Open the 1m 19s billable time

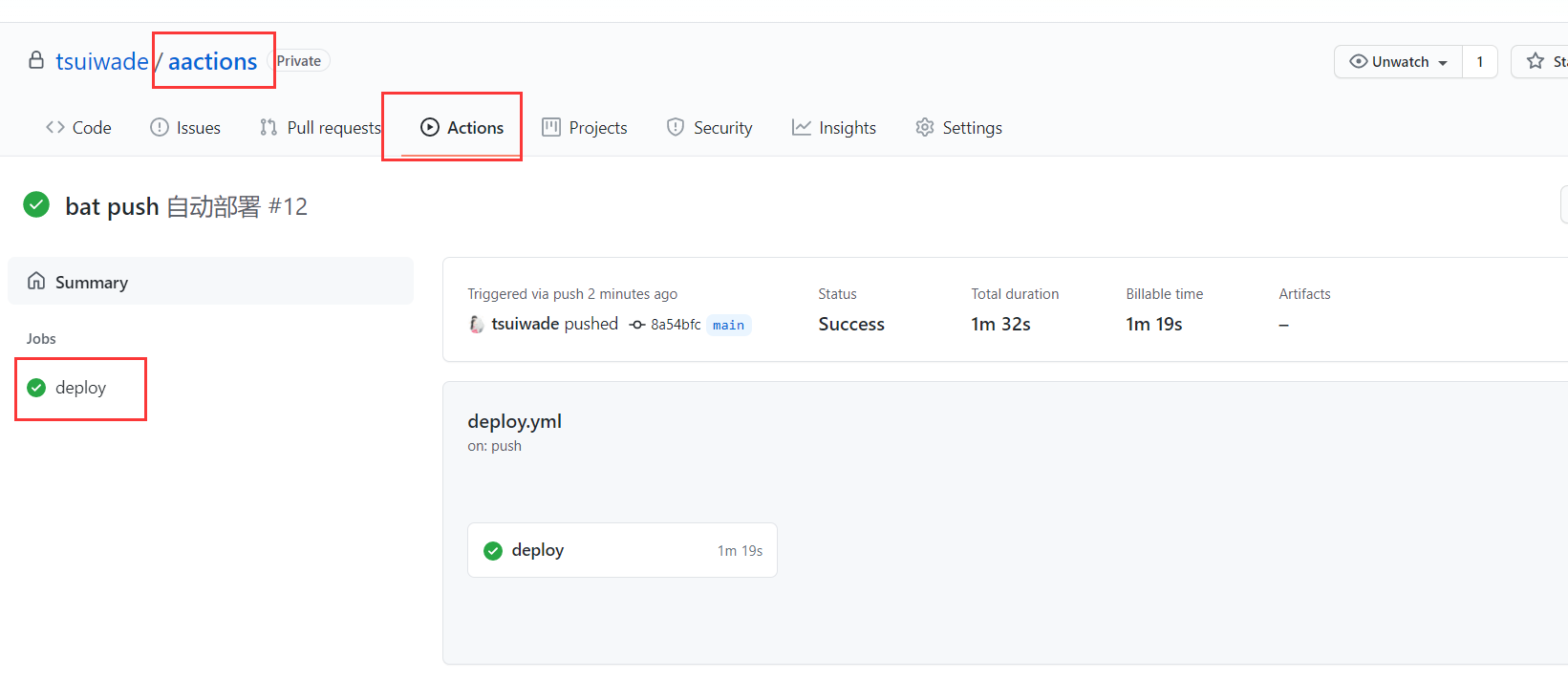(1153, 324)
